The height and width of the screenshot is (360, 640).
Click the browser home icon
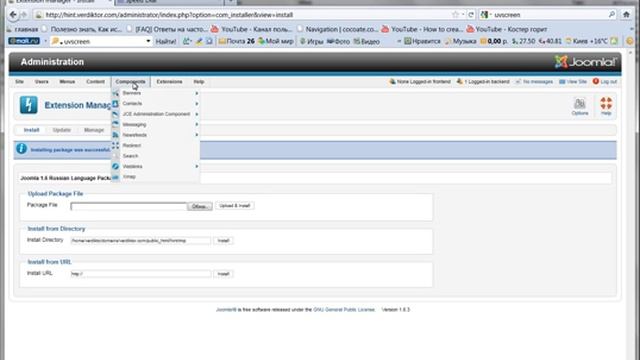point(627,15)
